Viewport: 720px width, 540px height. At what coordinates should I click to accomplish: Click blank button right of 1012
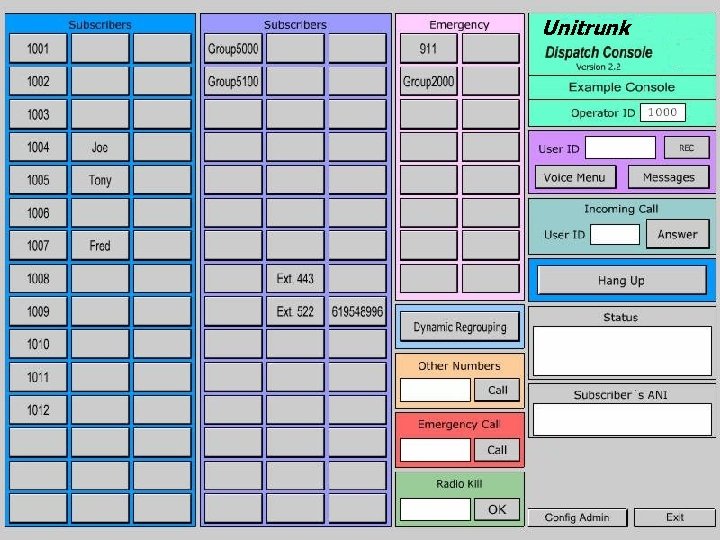(x=100, y=410)
